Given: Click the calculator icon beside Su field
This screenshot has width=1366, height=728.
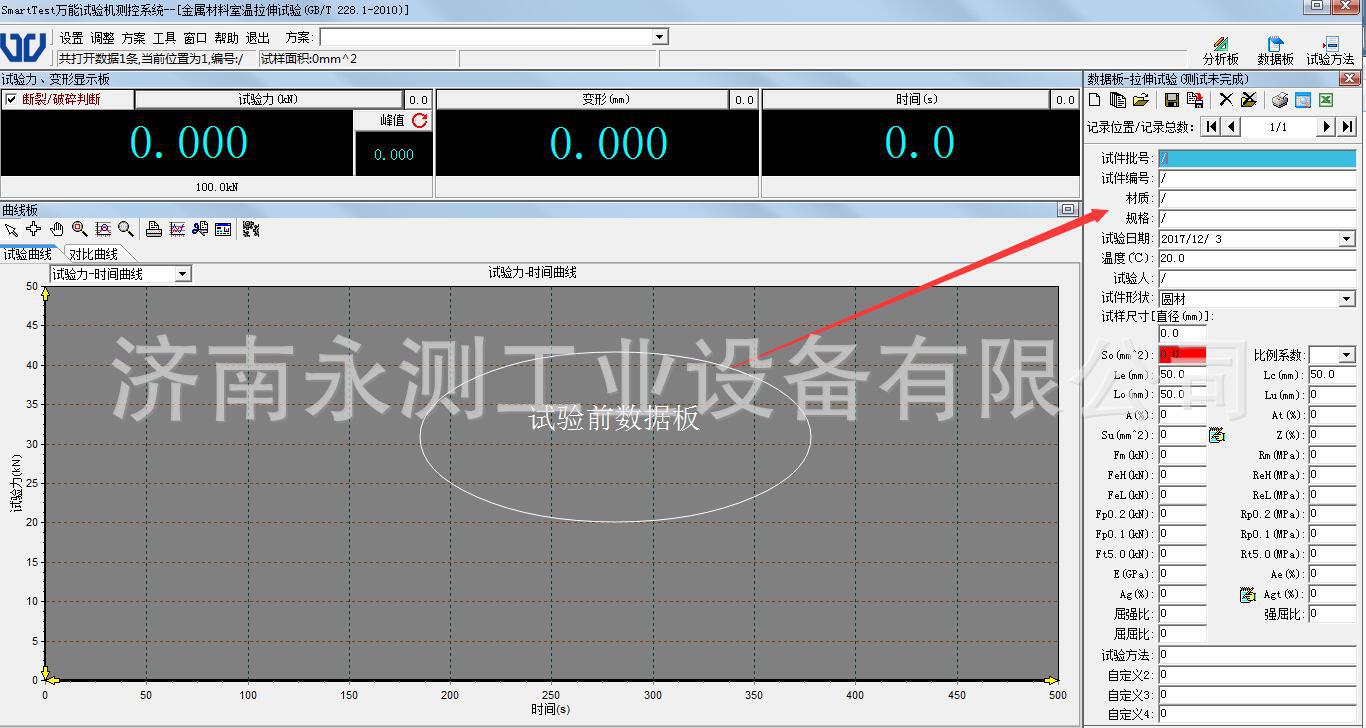Looking at the screenshot, I should pyautogui.click(x=1217, y=435).
